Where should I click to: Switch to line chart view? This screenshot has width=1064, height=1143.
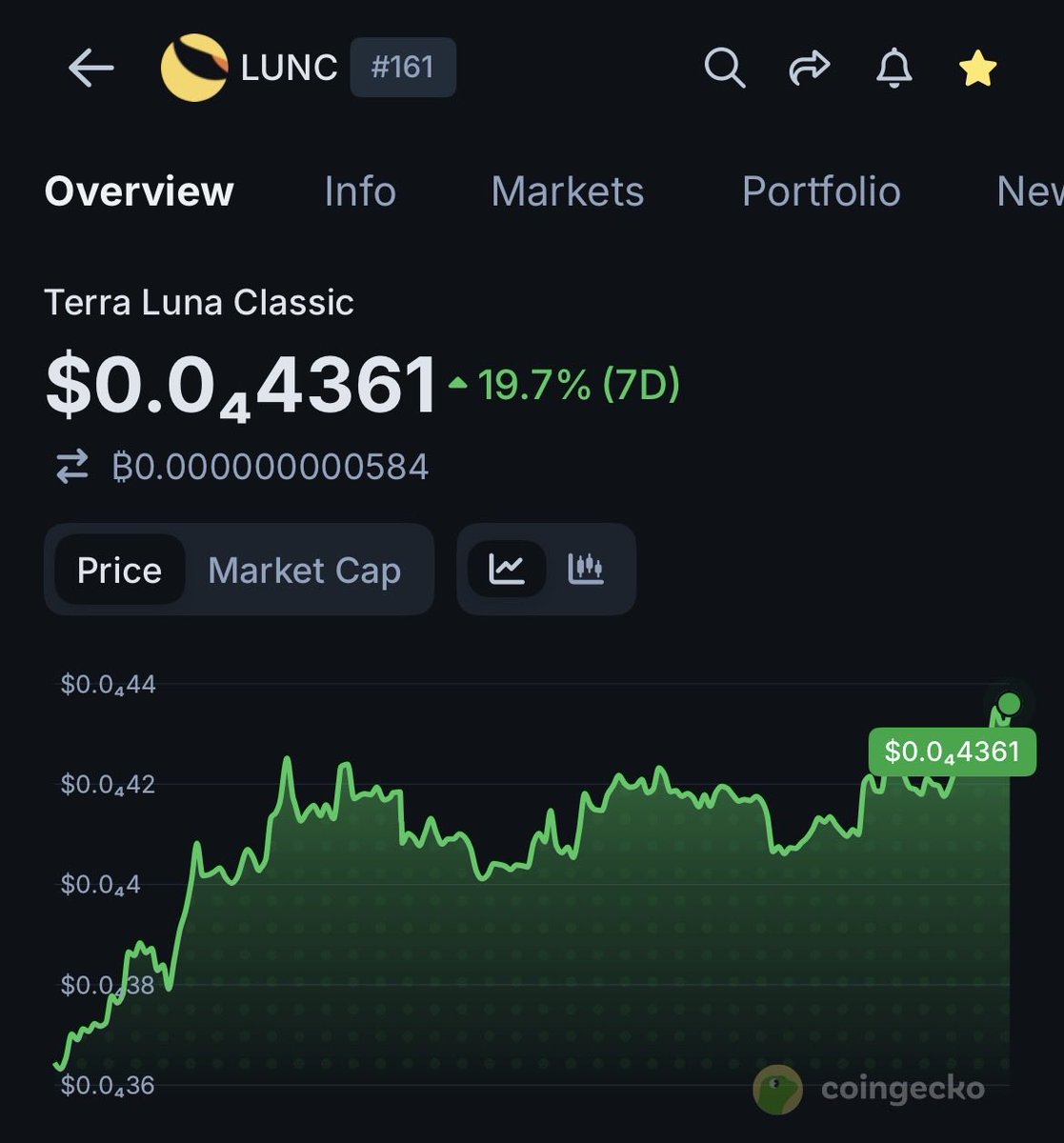pos(507,569)
